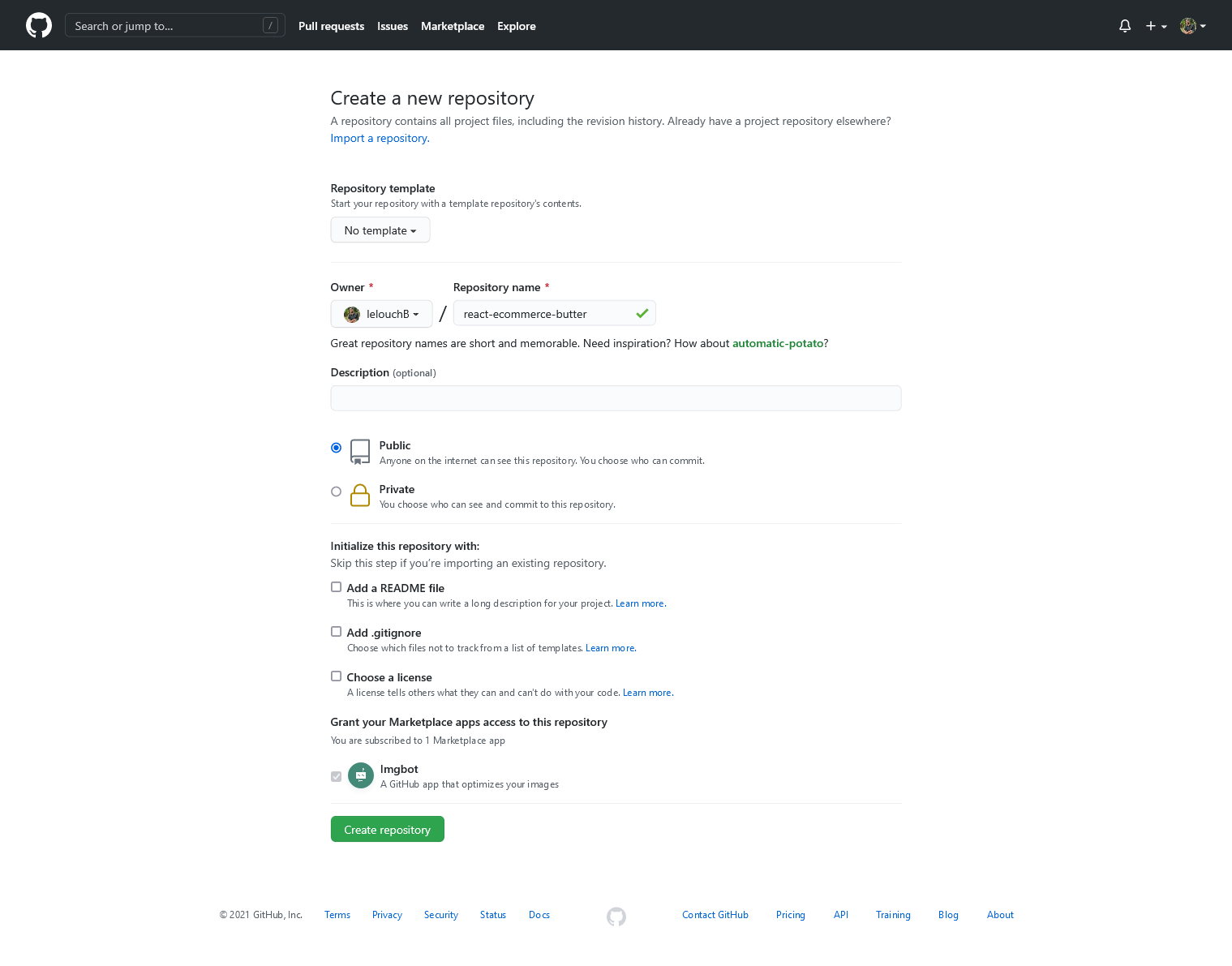Tick the Choose a license checkbox
This screenshot has height=966, width=1232.
pyautogui.click(x=336, y=676)
